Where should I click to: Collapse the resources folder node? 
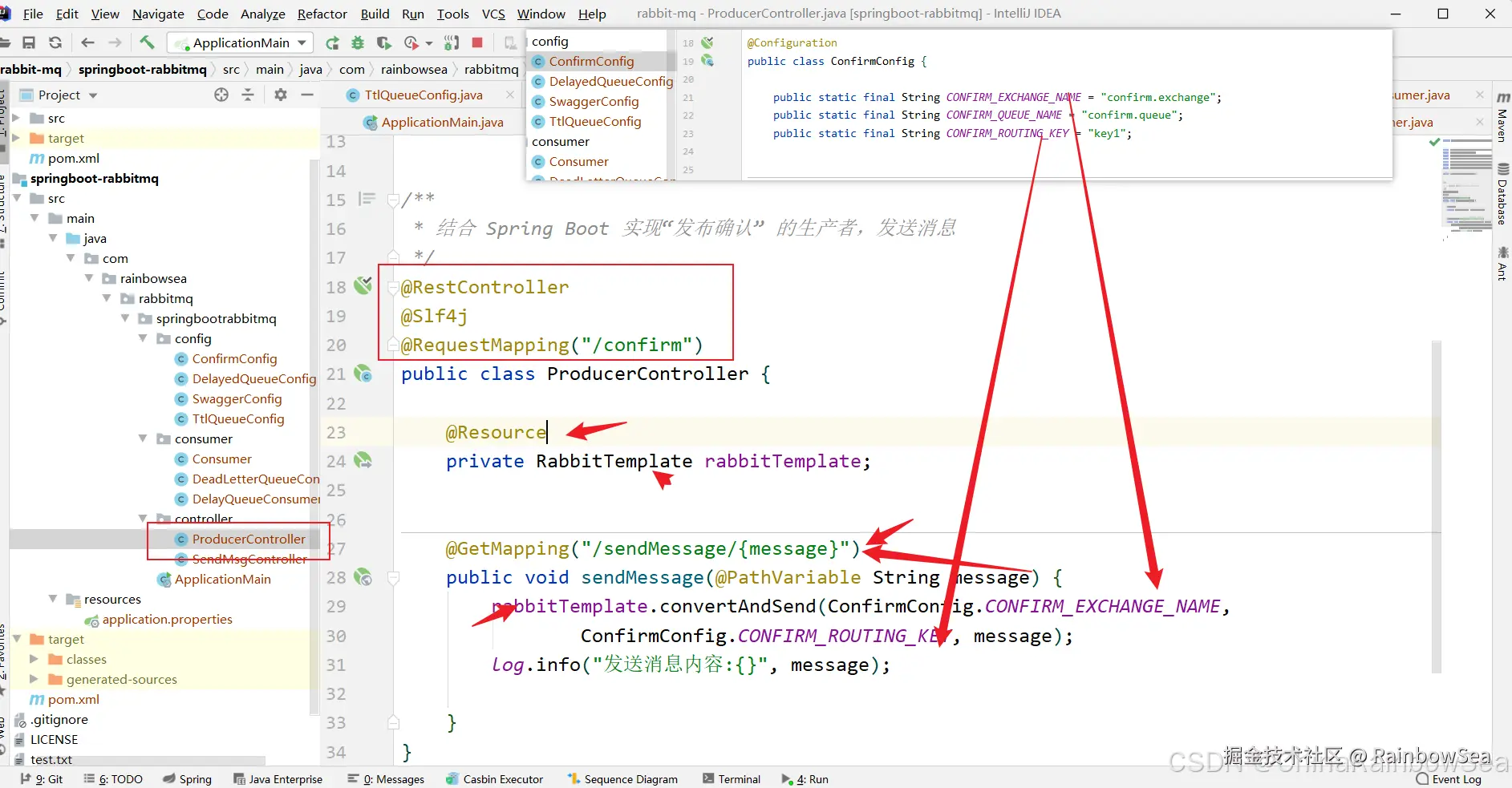point(53,599)
